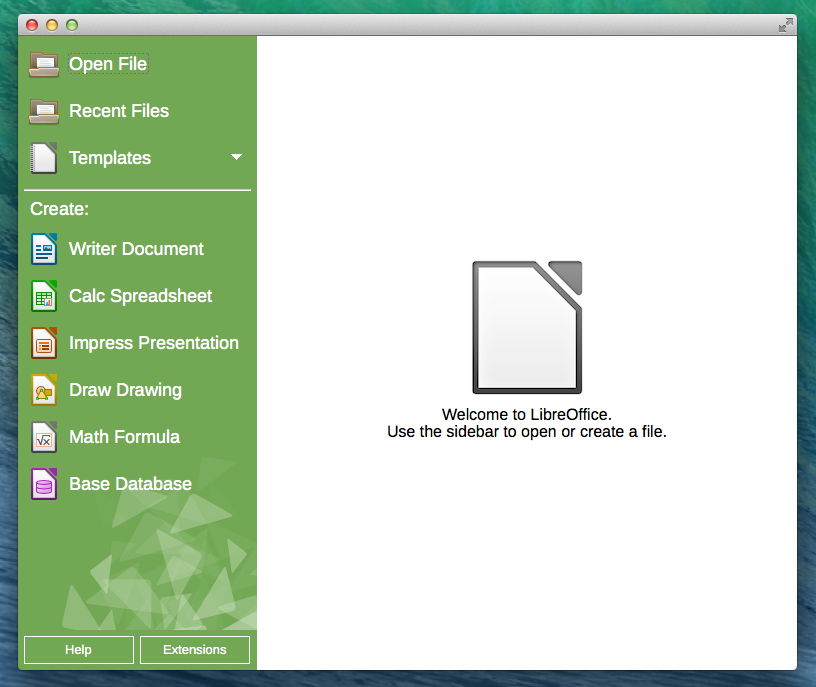The height and width of the screenshot is (687, 816).
Task: Open the Extensions page
Action: 195,649
